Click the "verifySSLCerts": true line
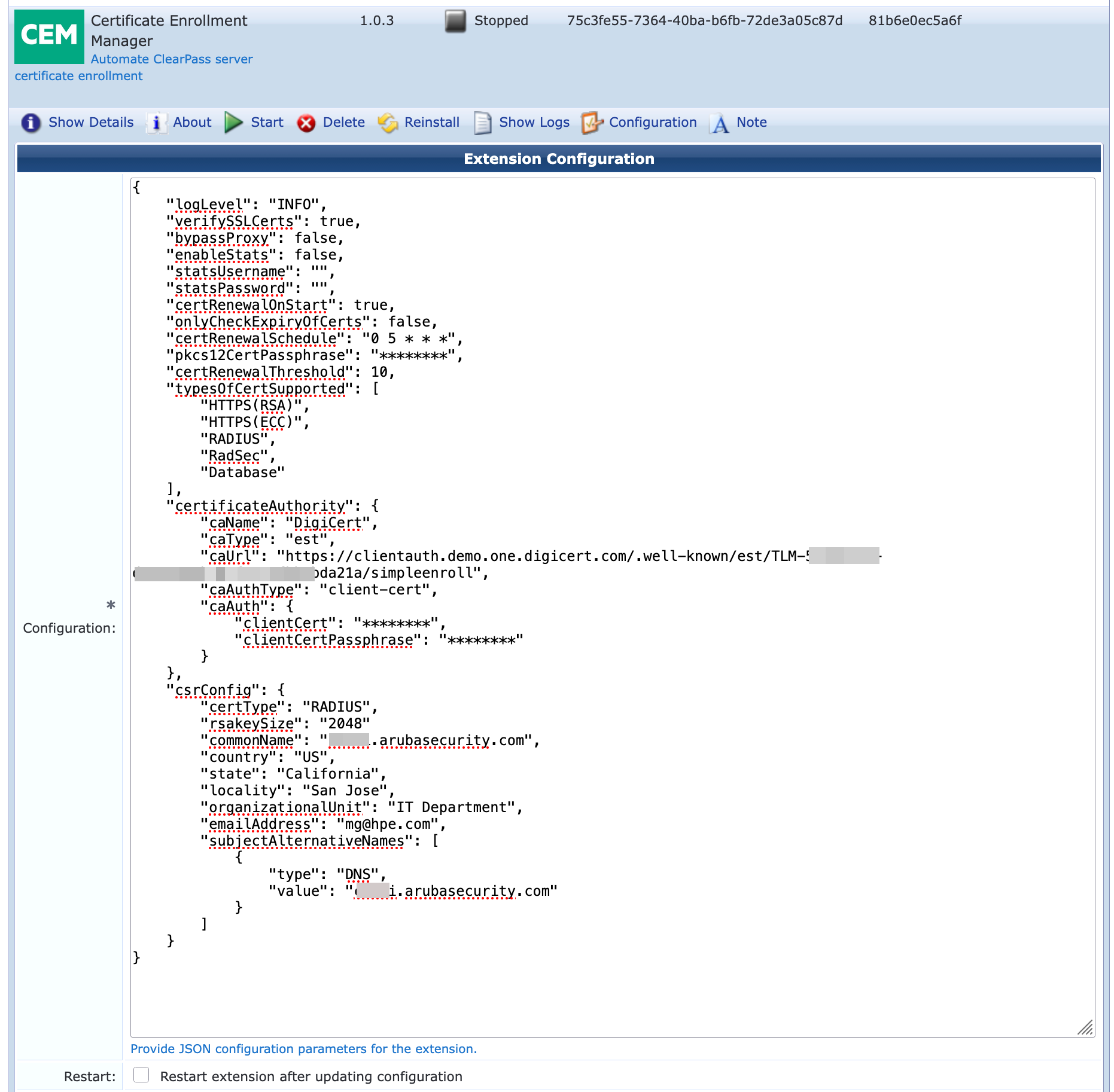 (x=264, y=221)
